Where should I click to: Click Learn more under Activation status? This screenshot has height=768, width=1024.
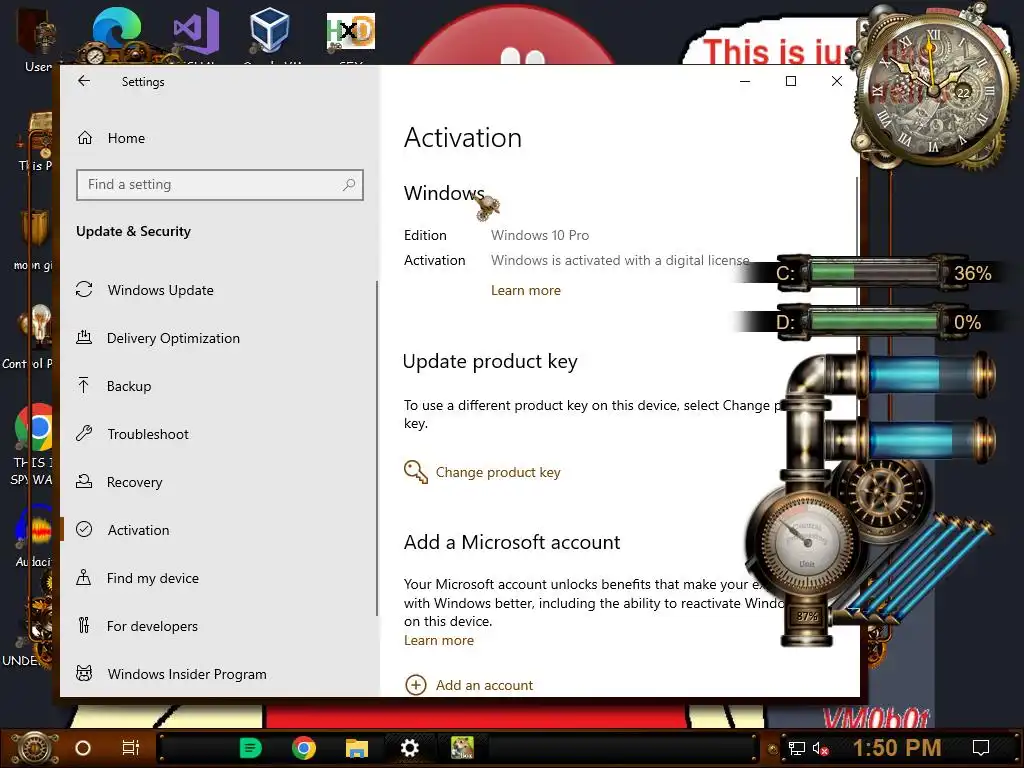526,290
